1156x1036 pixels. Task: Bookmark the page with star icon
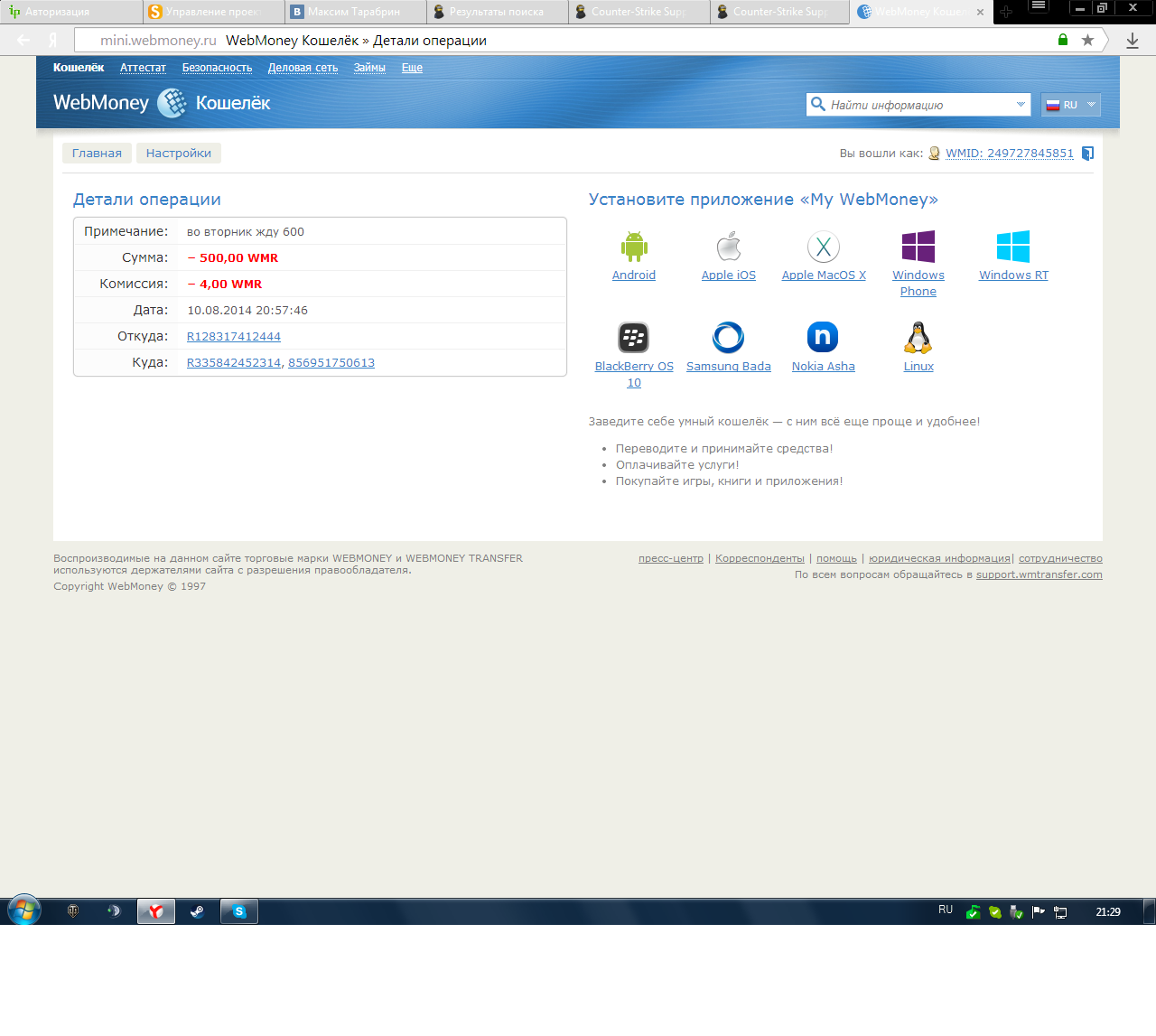tap(1087, 40)
